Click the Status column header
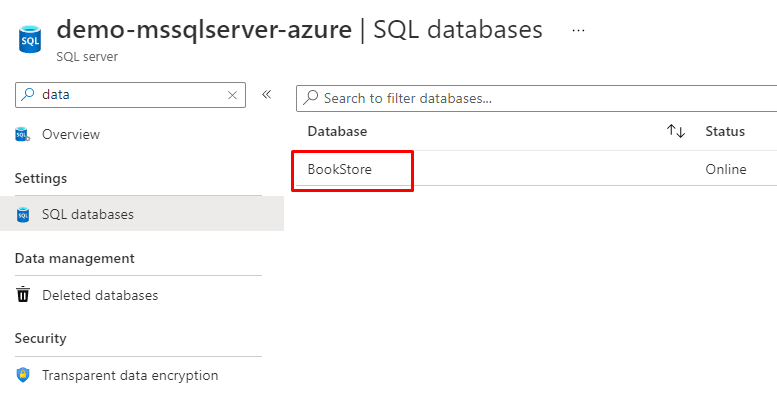Screen dimensions: 777x416 [x=725, y=131]
